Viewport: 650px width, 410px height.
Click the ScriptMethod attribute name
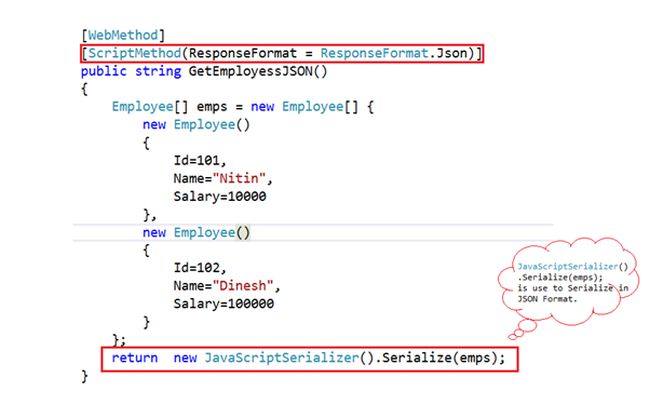(x=135, y=53)
